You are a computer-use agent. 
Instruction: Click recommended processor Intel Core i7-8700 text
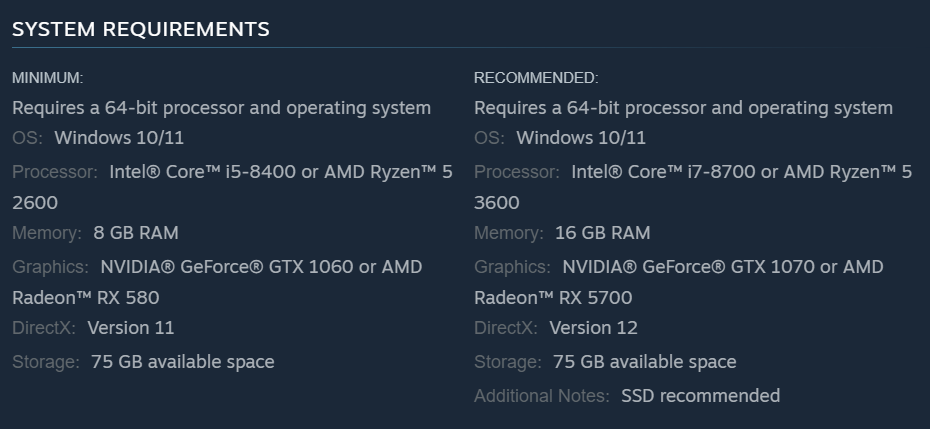tap(663, 172)
